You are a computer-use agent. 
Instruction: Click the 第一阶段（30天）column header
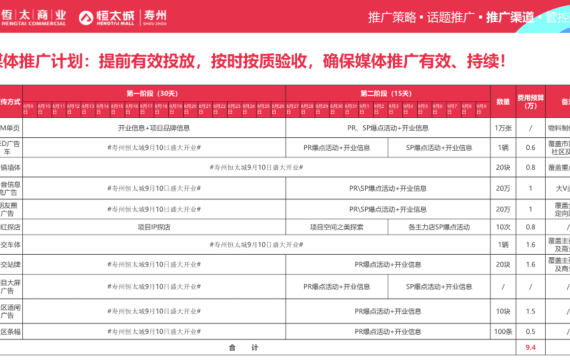pos(154,93)
